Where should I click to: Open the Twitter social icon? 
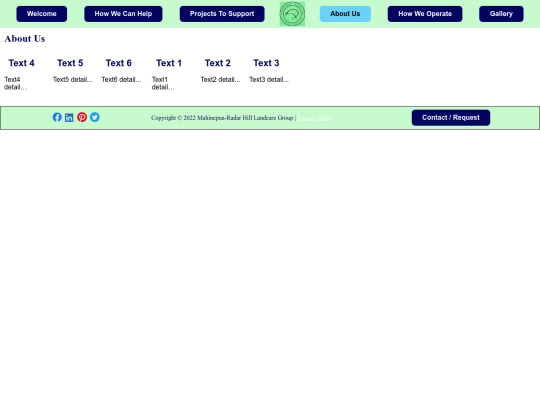pos(95,117)
